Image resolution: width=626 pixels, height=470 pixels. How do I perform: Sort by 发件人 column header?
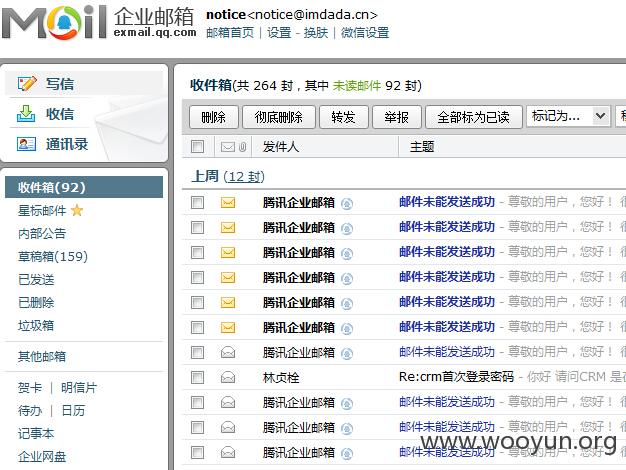pos(281,147)
